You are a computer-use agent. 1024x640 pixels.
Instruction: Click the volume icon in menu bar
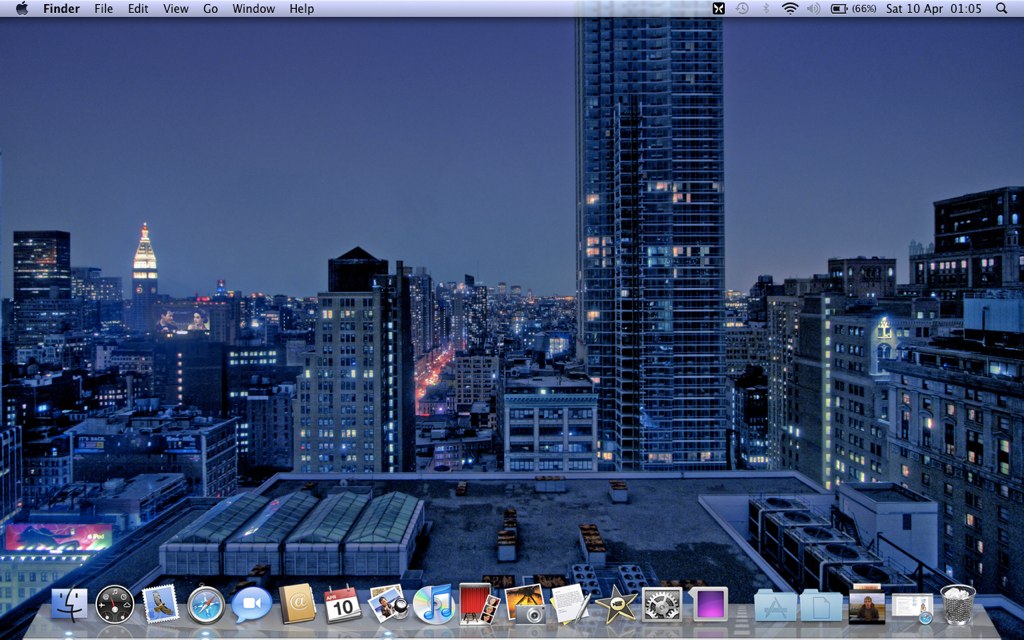813,9
